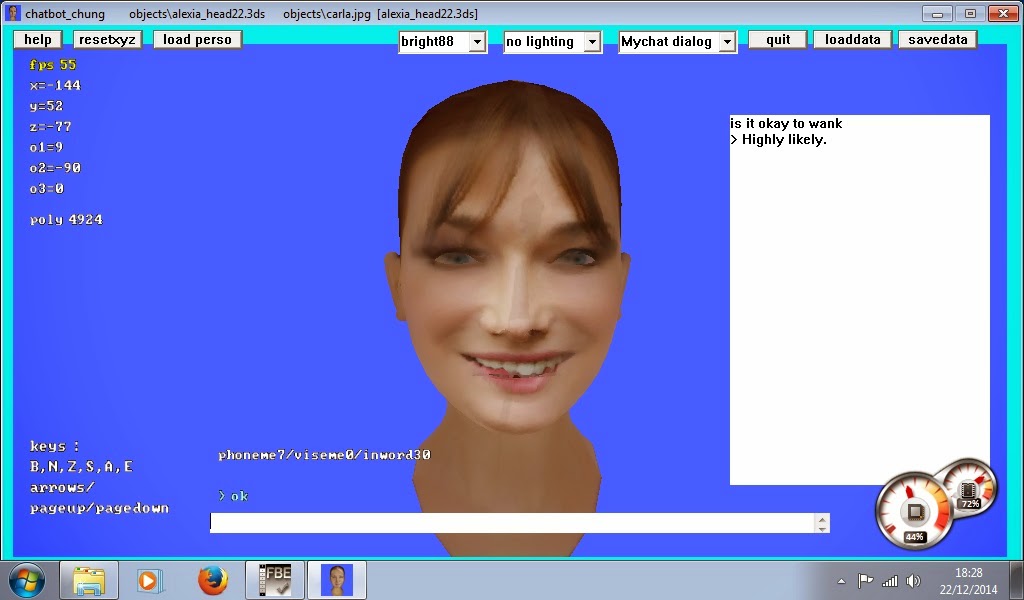This screenshot has height=600, width=1024.
Task: Click the fps 55 readout
Action: [x=53, y=65]
